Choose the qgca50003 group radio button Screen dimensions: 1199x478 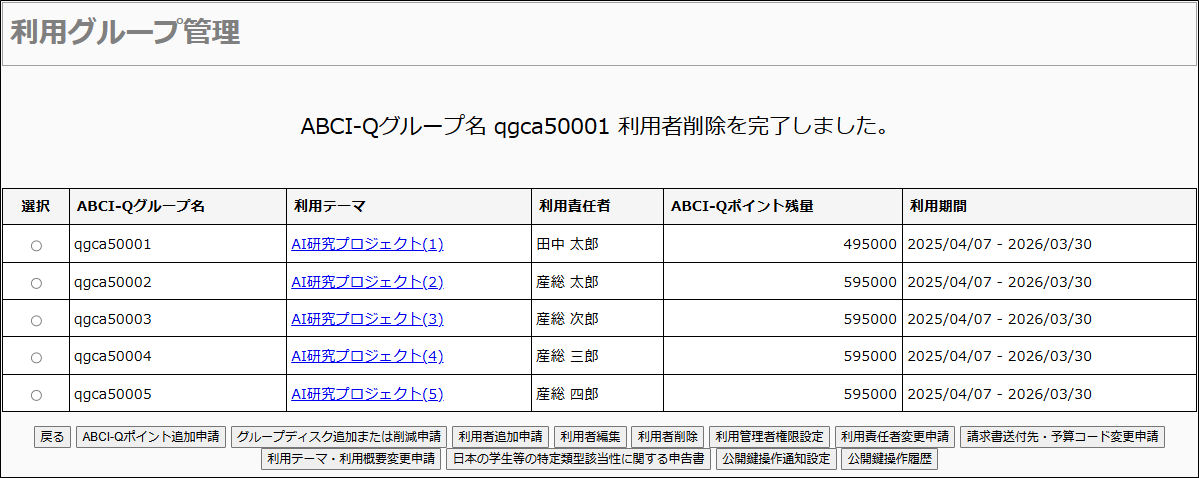click(x=36, y=320)
